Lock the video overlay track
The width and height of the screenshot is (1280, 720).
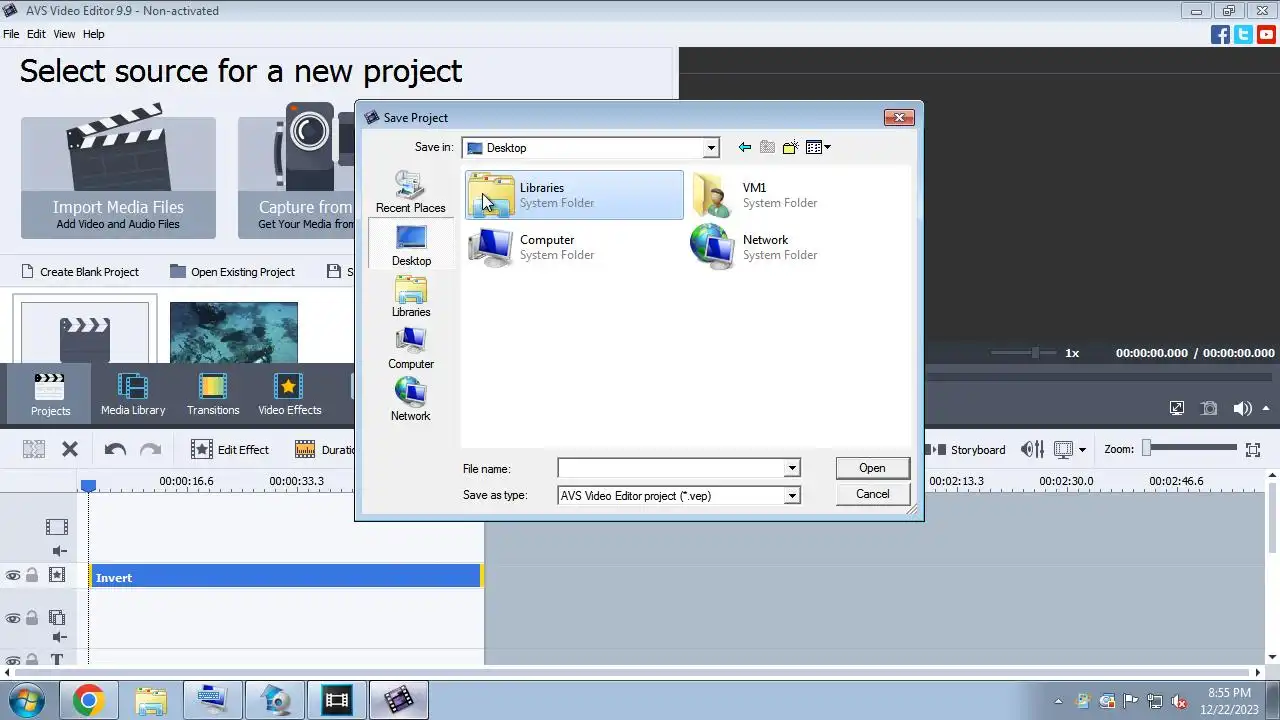[32, 618]
